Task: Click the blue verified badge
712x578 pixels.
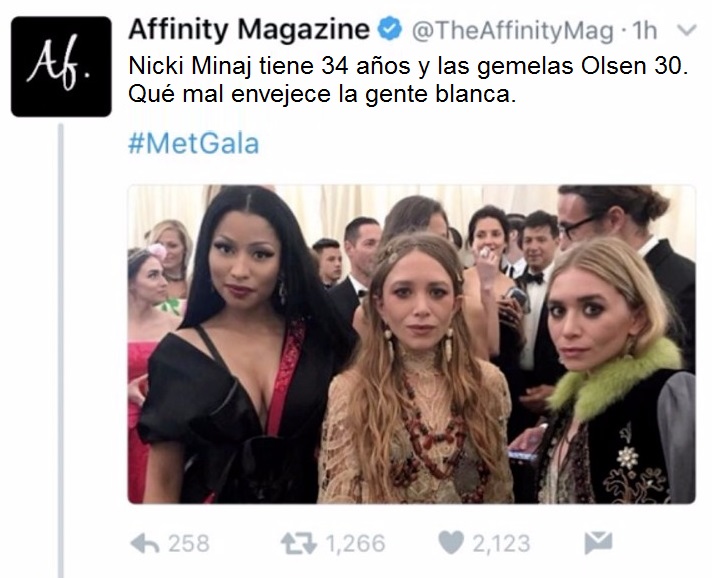Action: pyautogui.click(x=390, y=30)
